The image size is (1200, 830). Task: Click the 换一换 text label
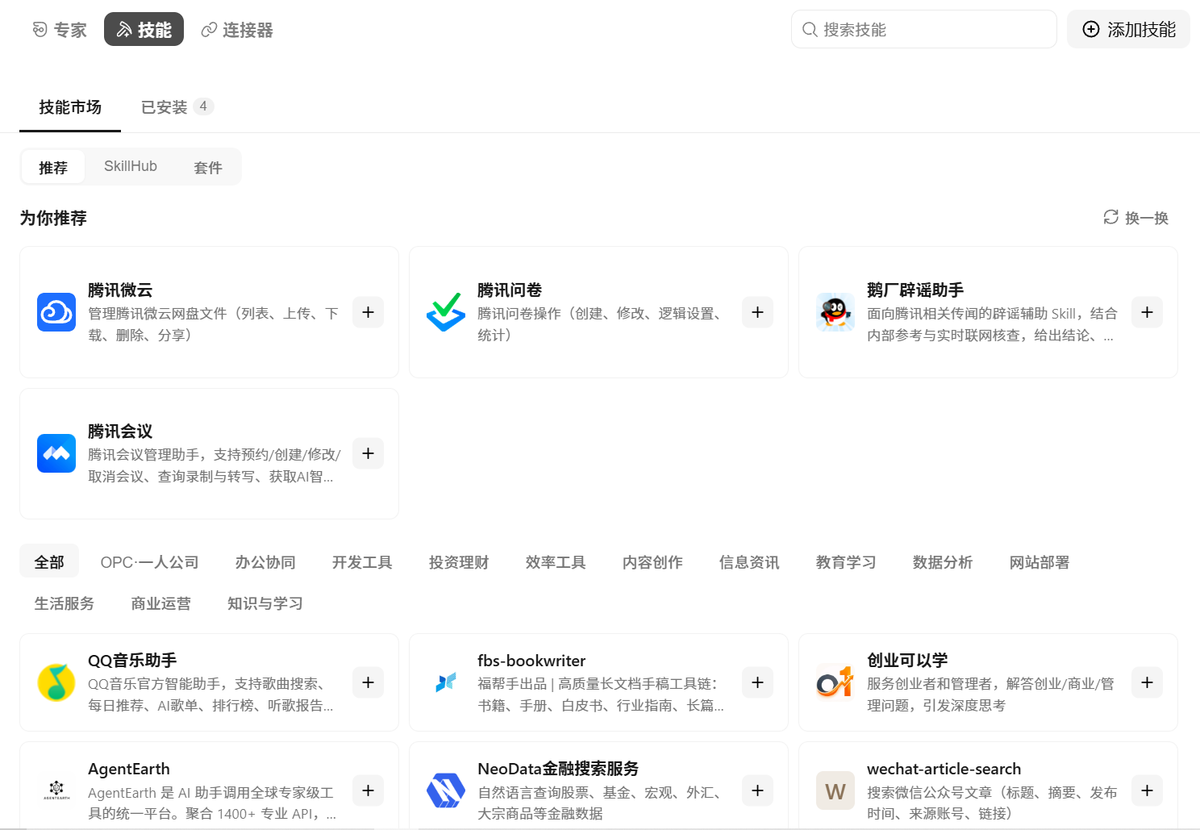(1147, 217)
